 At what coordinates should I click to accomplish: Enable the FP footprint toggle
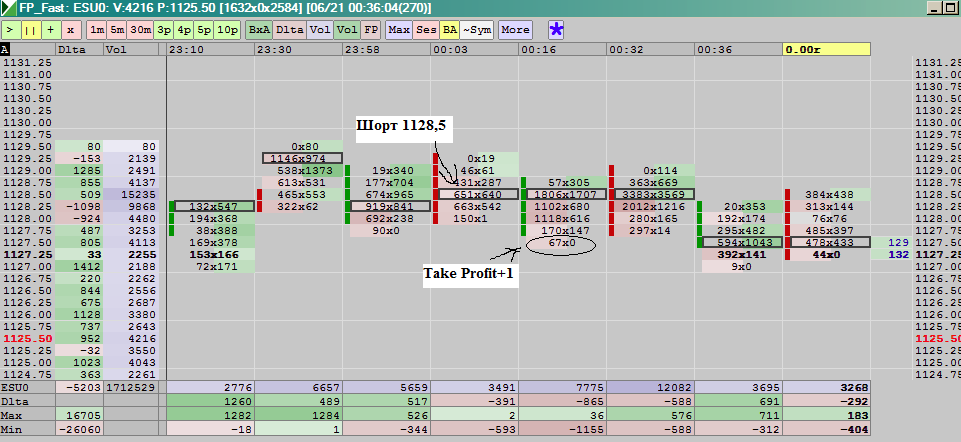pyautogui.click(x=371, y=30)
